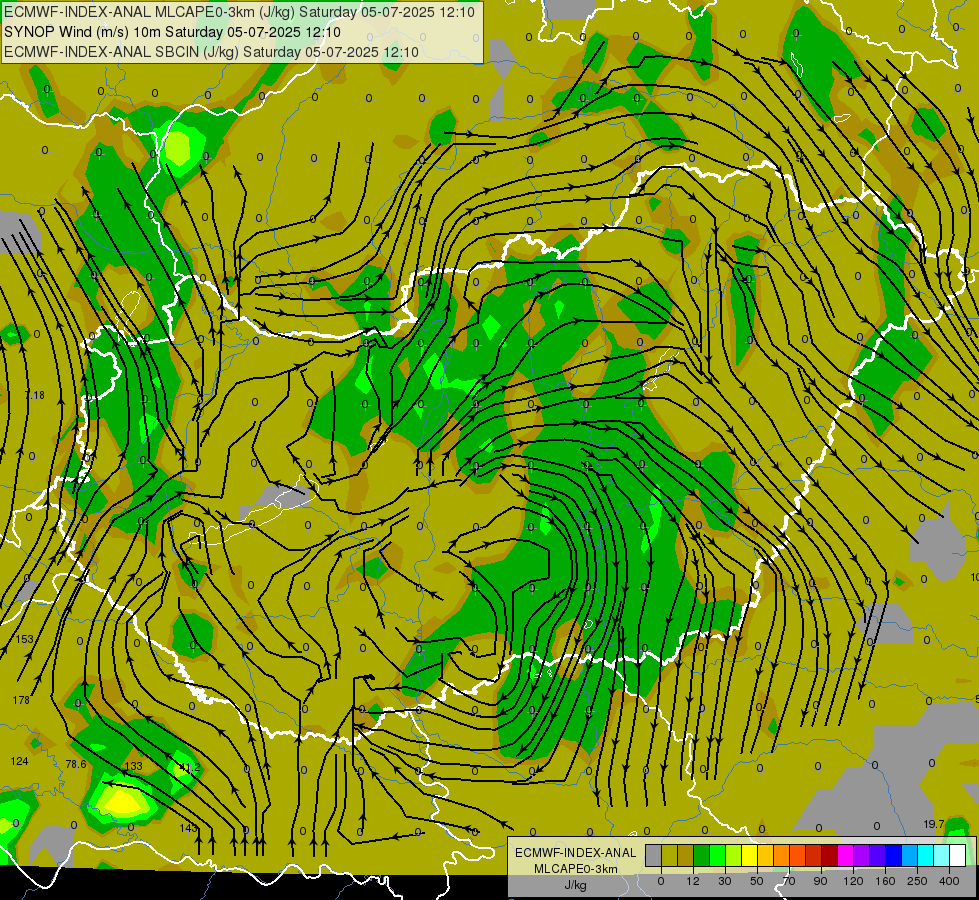Select the bright green legend swatch
Screen dimensions: 979x900
pos(717,855)
